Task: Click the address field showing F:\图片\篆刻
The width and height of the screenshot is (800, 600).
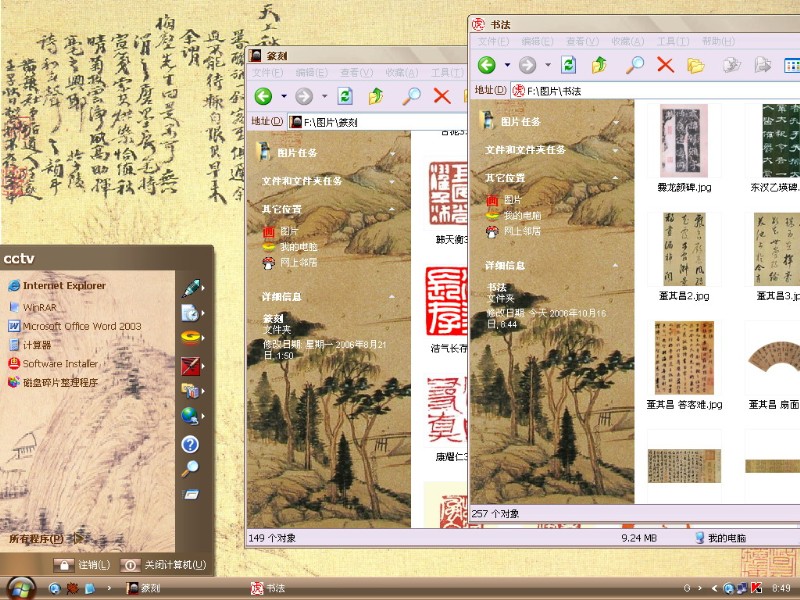Action: point(378,122)
